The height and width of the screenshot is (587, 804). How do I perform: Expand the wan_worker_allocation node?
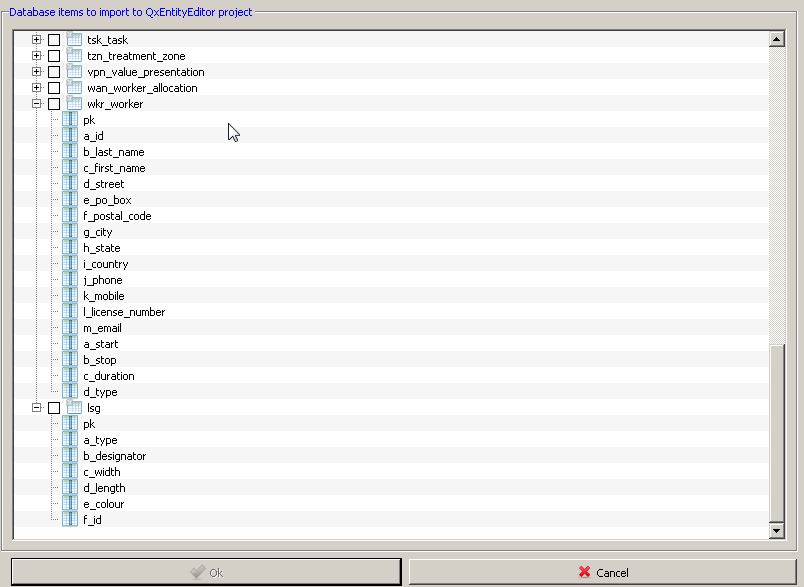coord(37,88)
